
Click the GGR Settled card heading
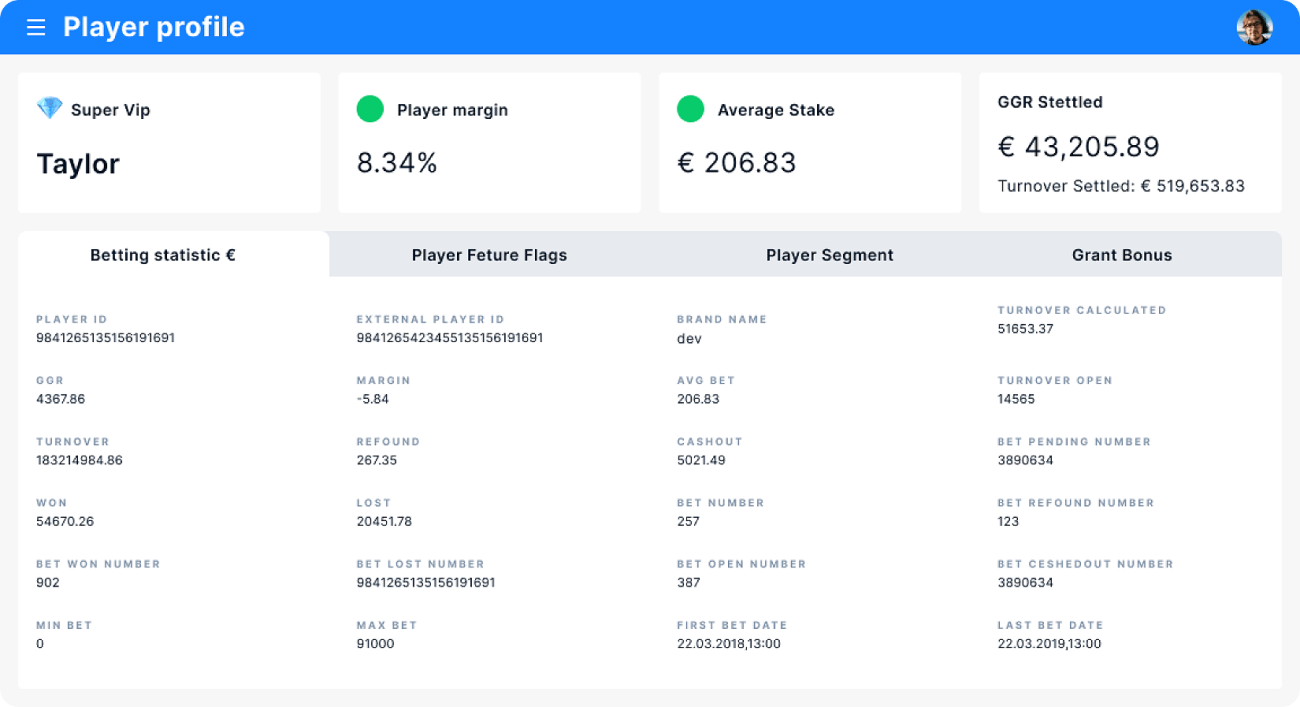click(x=1050, y=102)
